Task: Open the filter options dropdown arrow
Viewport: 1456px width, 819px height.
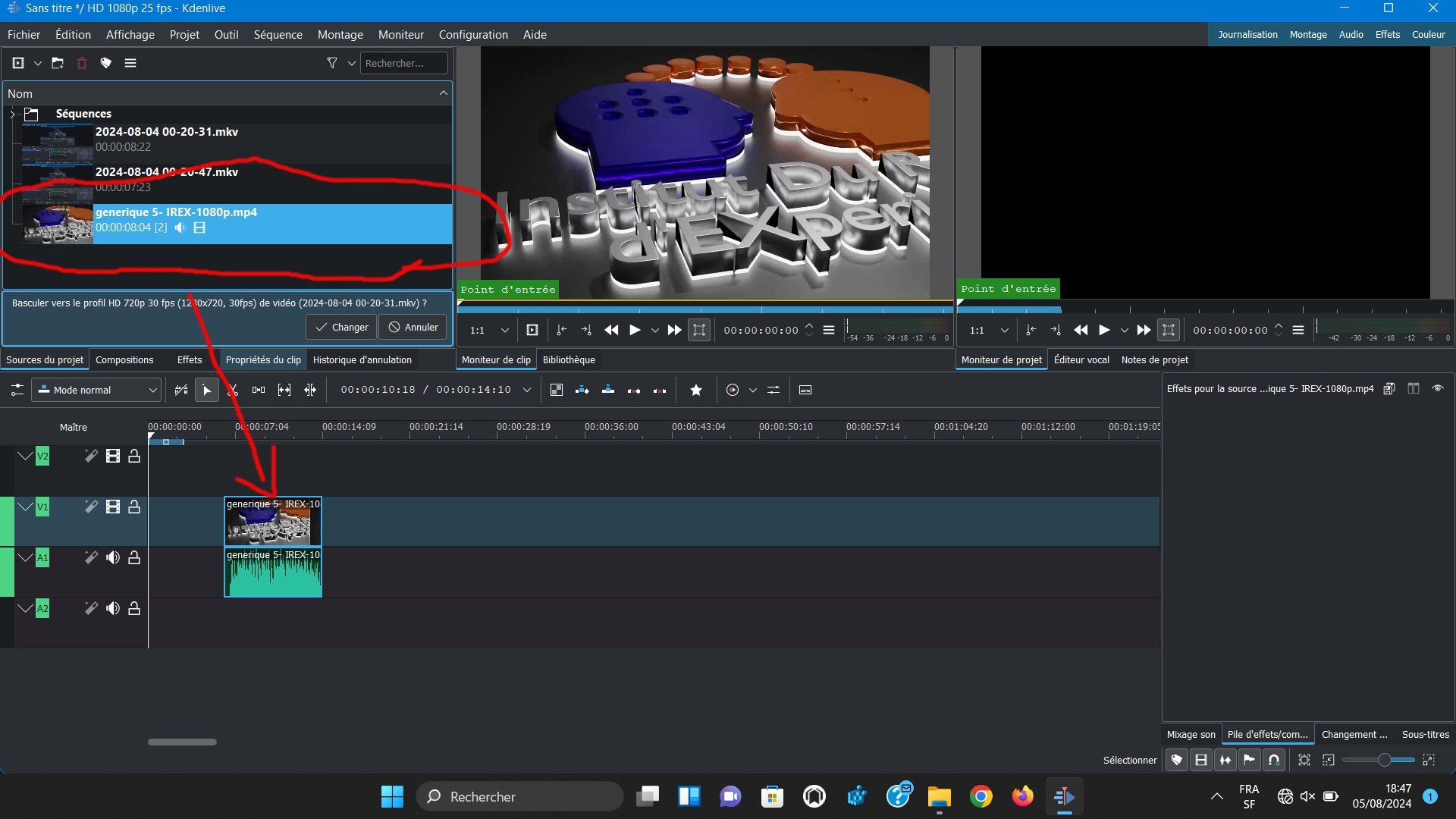Action: [x=352, y=63]
